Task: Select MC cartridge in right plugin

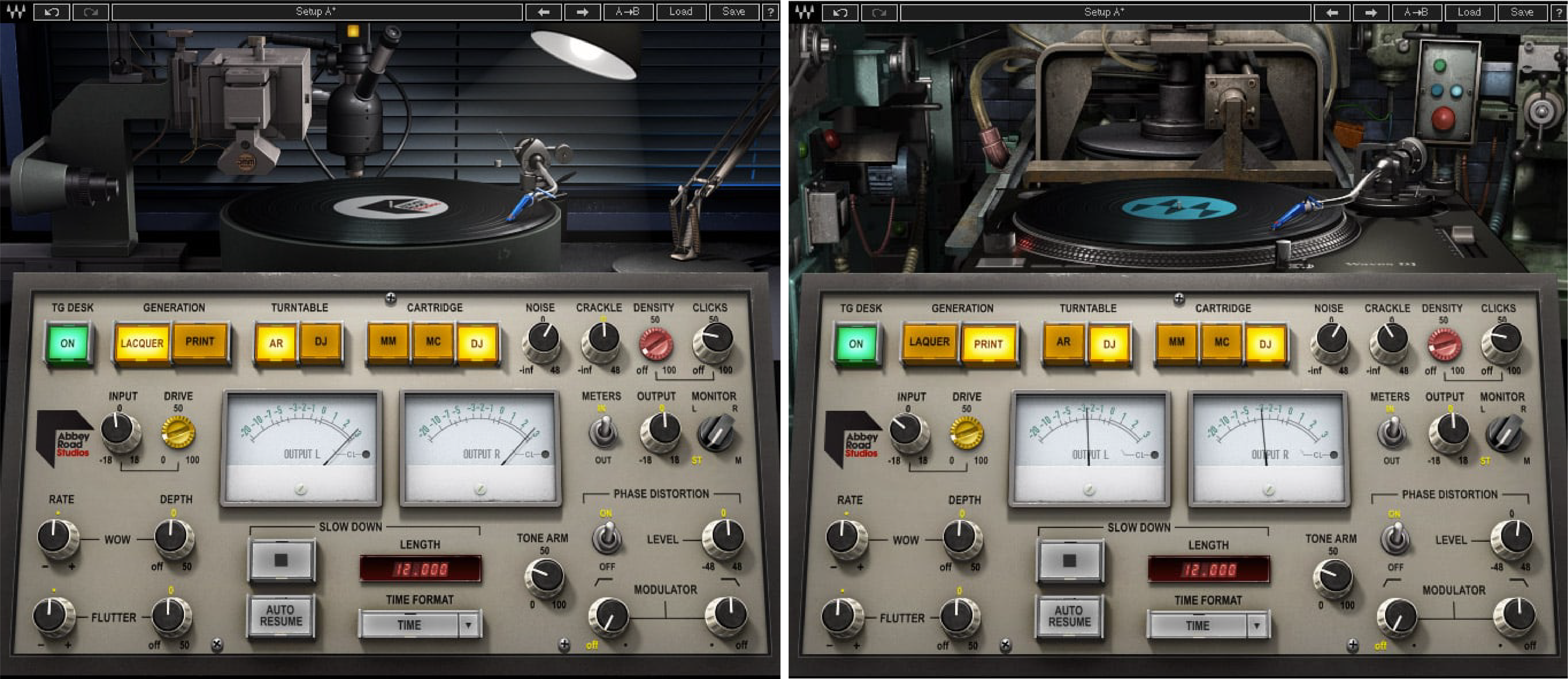Action: tap(1222, 343)
